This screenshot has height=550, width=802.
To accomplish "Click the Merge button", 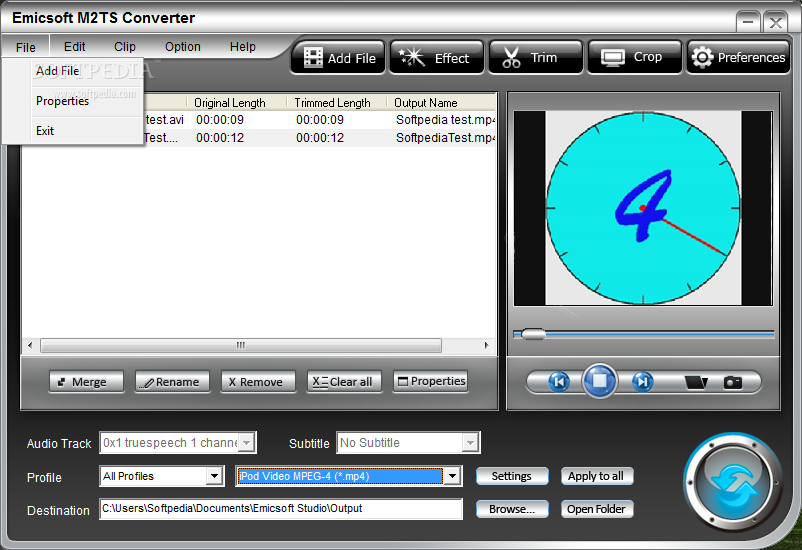I will (86, 382).
